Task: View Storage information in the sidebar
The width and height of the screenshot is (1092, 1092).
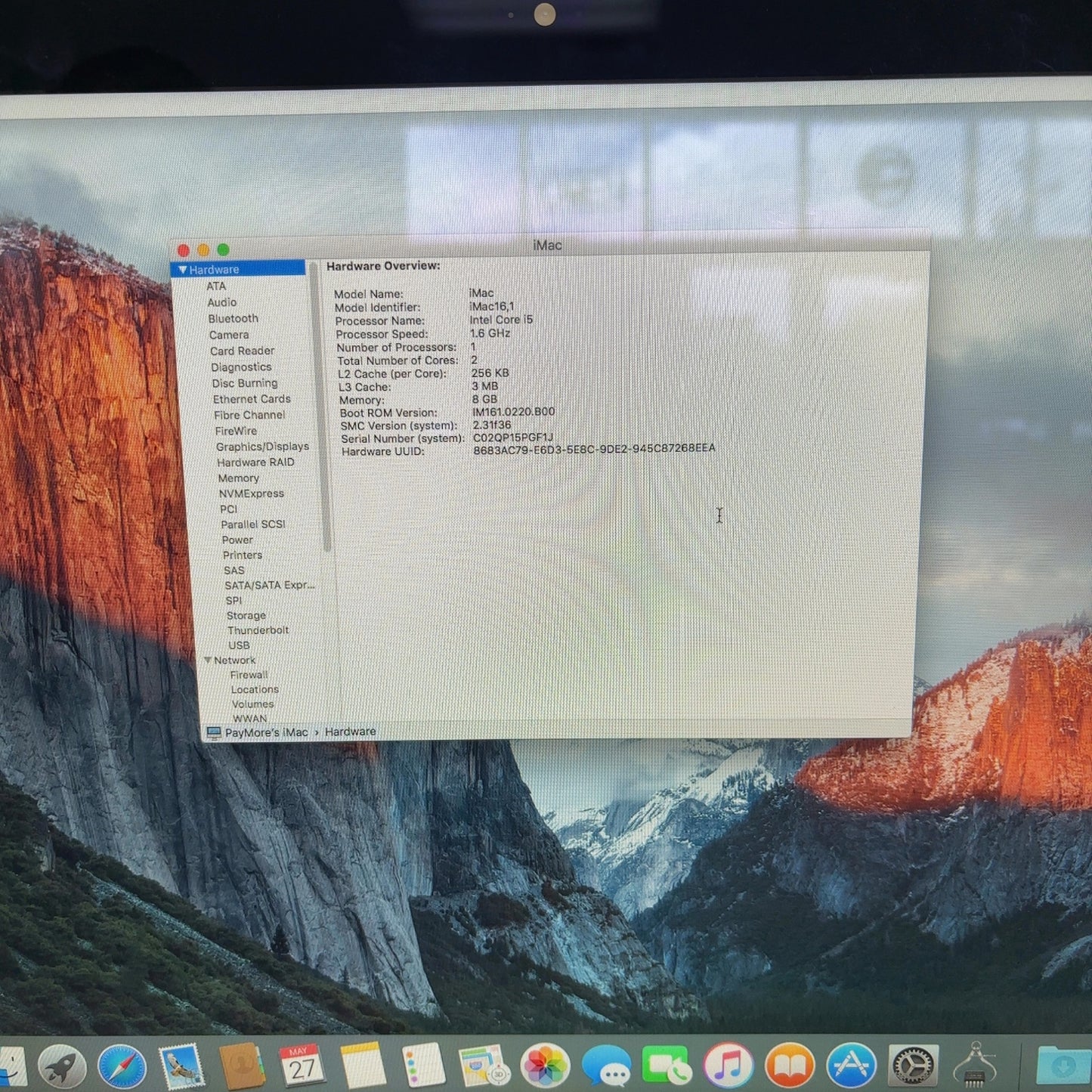Action: (x=246, y=616)
